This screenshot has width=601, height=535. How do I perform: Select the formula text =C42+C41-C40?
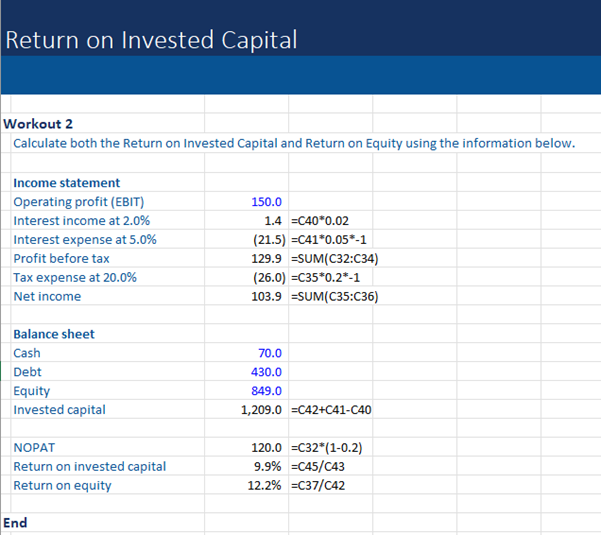(x=330, y=410)
